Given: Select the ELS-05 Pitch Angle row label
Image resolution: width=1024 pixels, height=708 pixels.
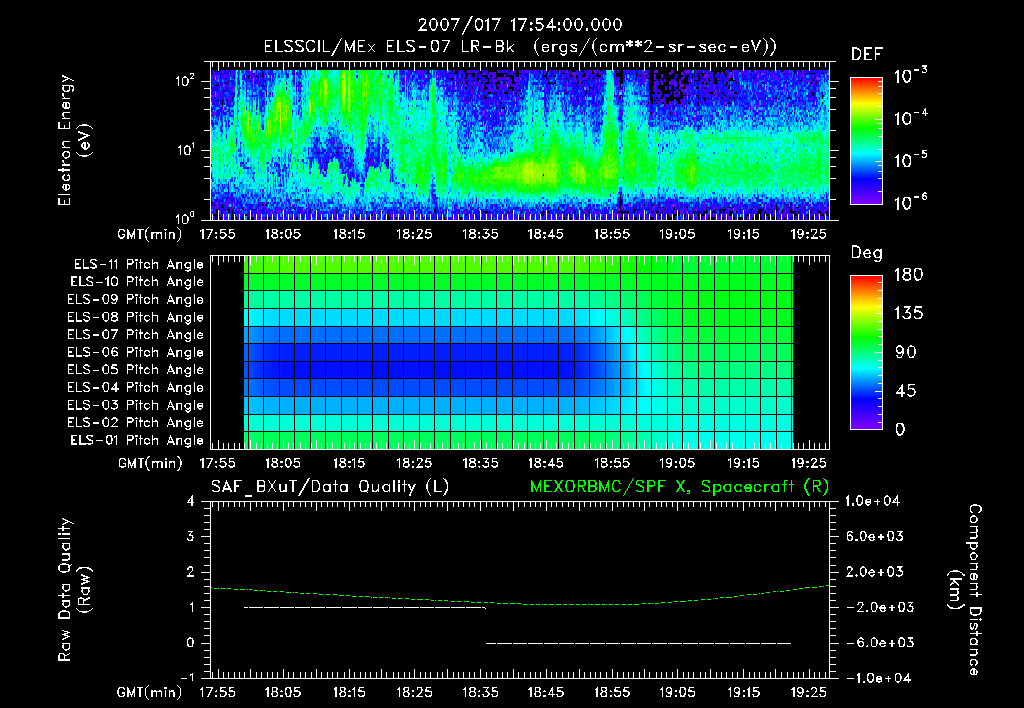Looking at the screenshot, I should (136, 370).
